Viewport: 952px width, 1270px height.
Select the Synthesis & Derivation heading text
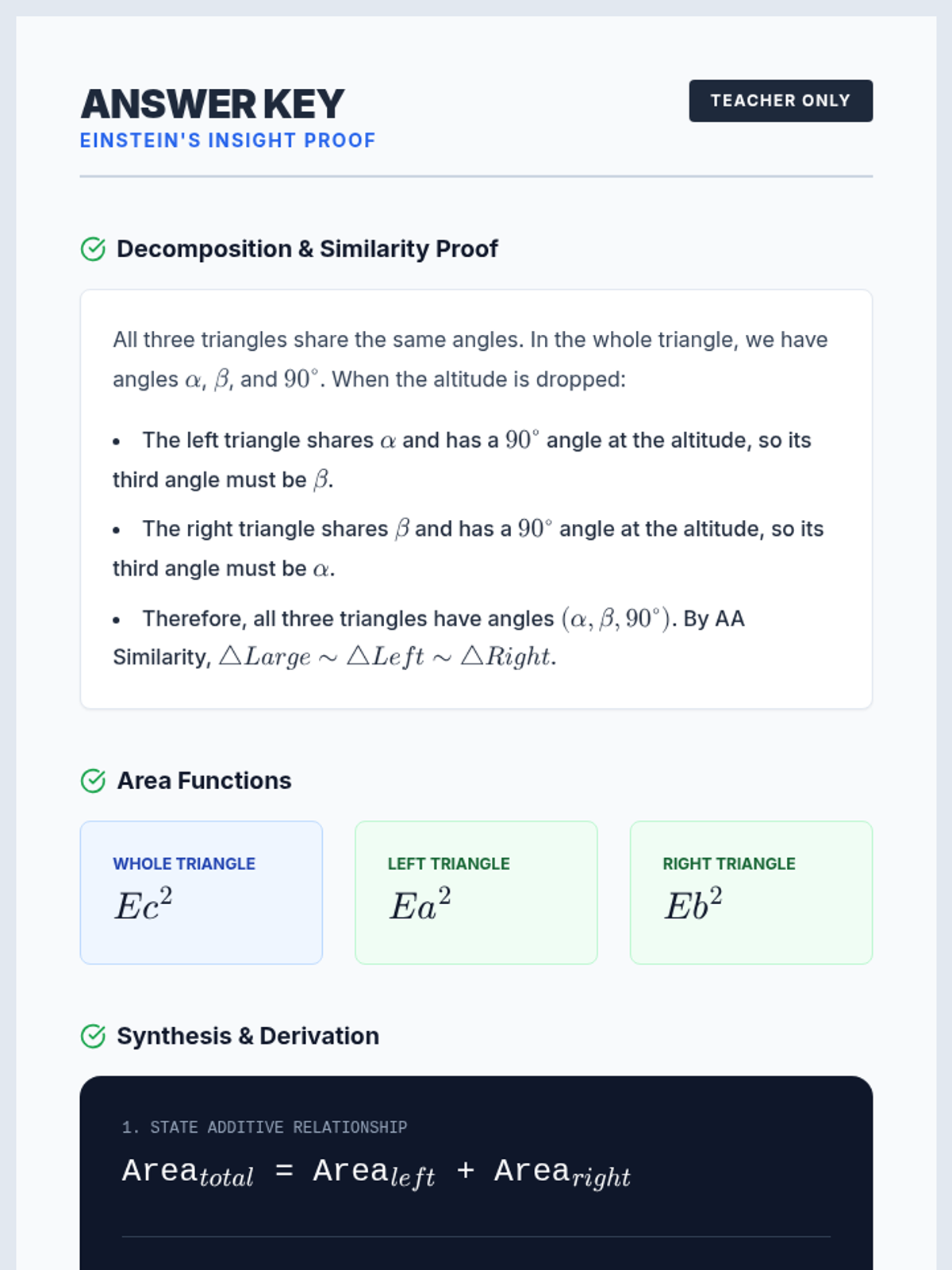point(248,1037)
